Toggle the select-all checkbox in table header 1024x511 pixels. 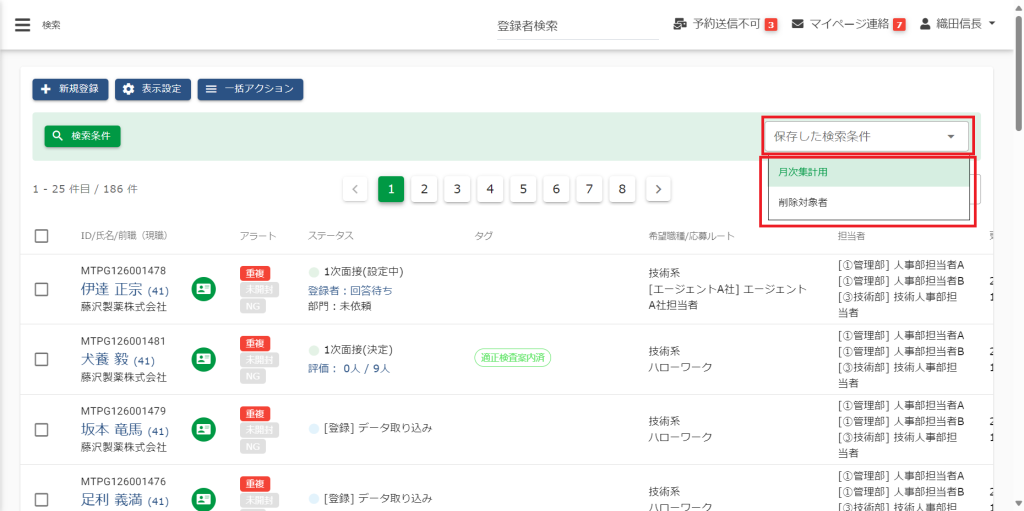(x=41, y=236)
